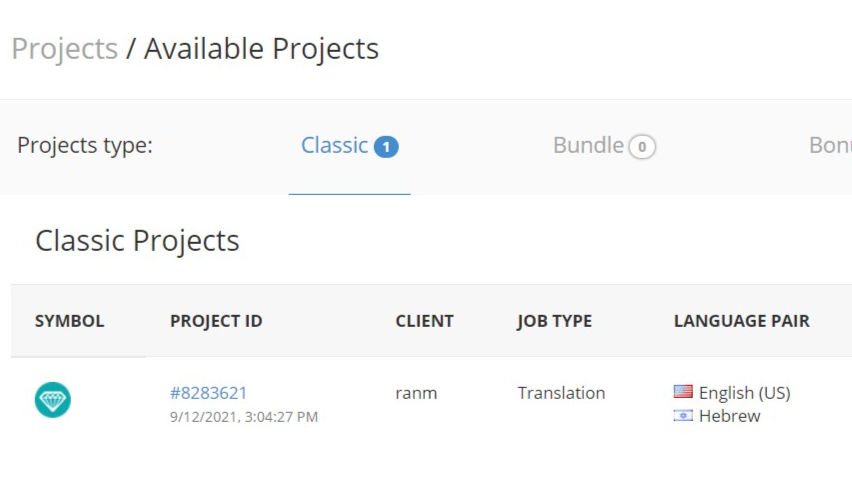The width and height of the screenshot is (852, 478).
Task: Click the Israeli flag beside Hebrew
Action: pos(684,416)
